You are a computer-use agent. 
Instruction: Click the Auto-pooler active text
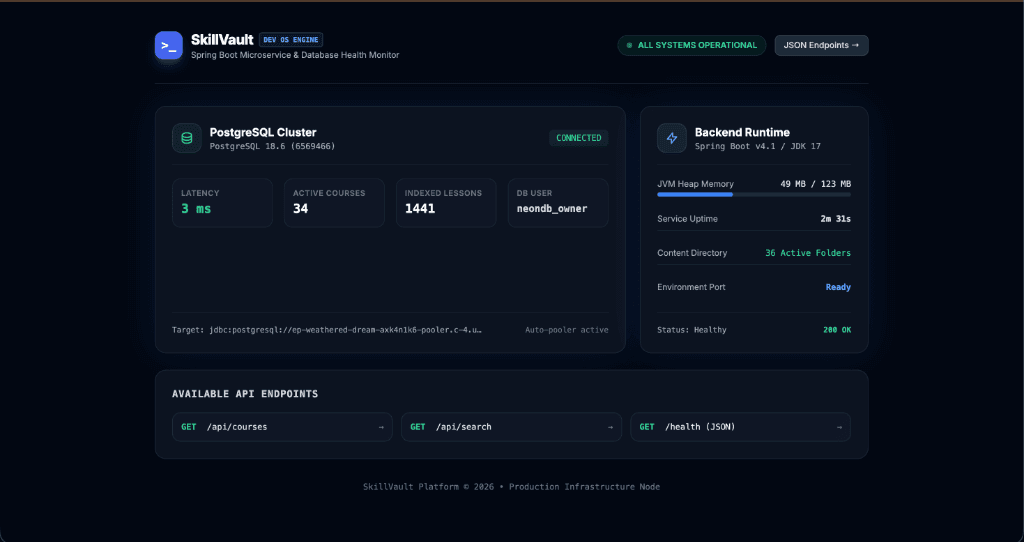click(x=567, y=330)
